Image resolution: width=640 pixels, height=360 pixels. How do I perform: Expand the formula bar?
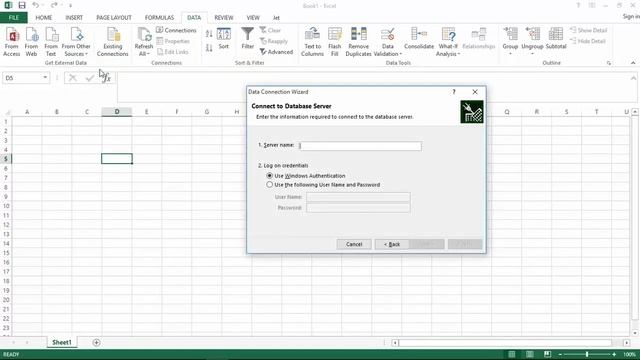(633, 78)
